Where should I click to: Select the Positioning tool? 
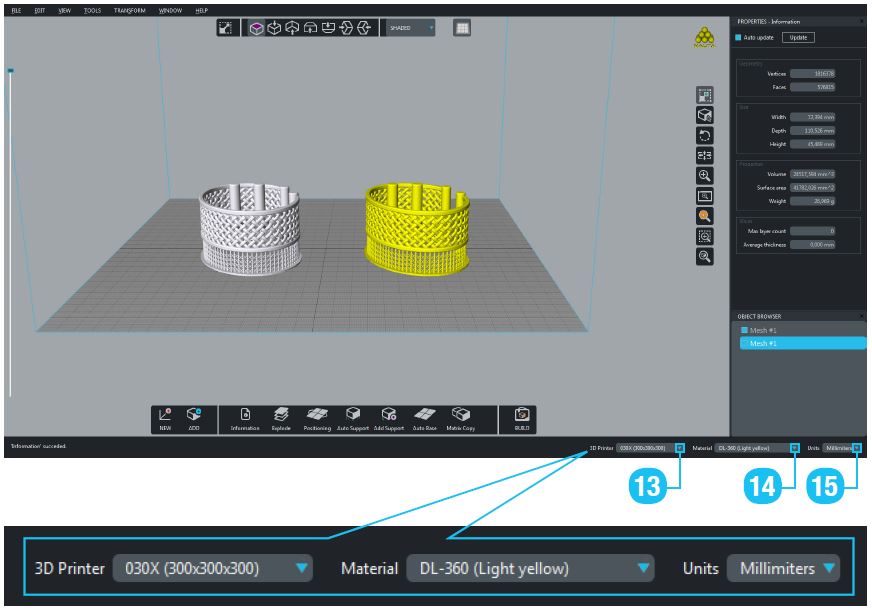coord(317,414)
